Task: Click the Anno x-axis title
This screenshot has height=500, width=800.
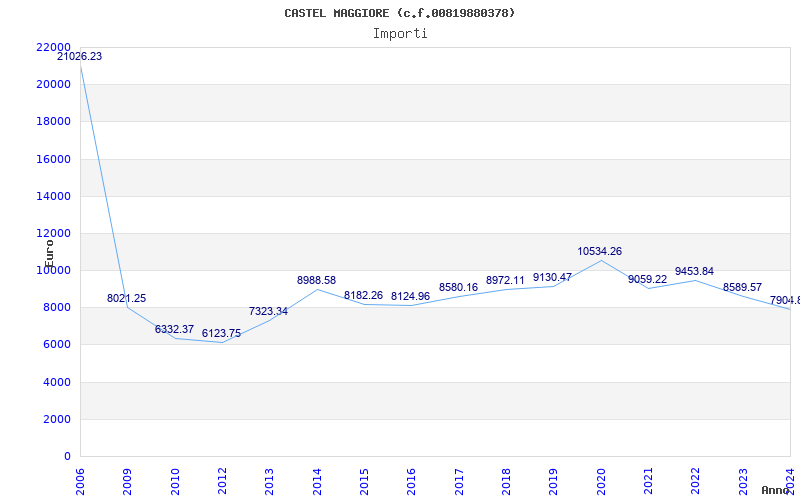Action: [778, 491]
